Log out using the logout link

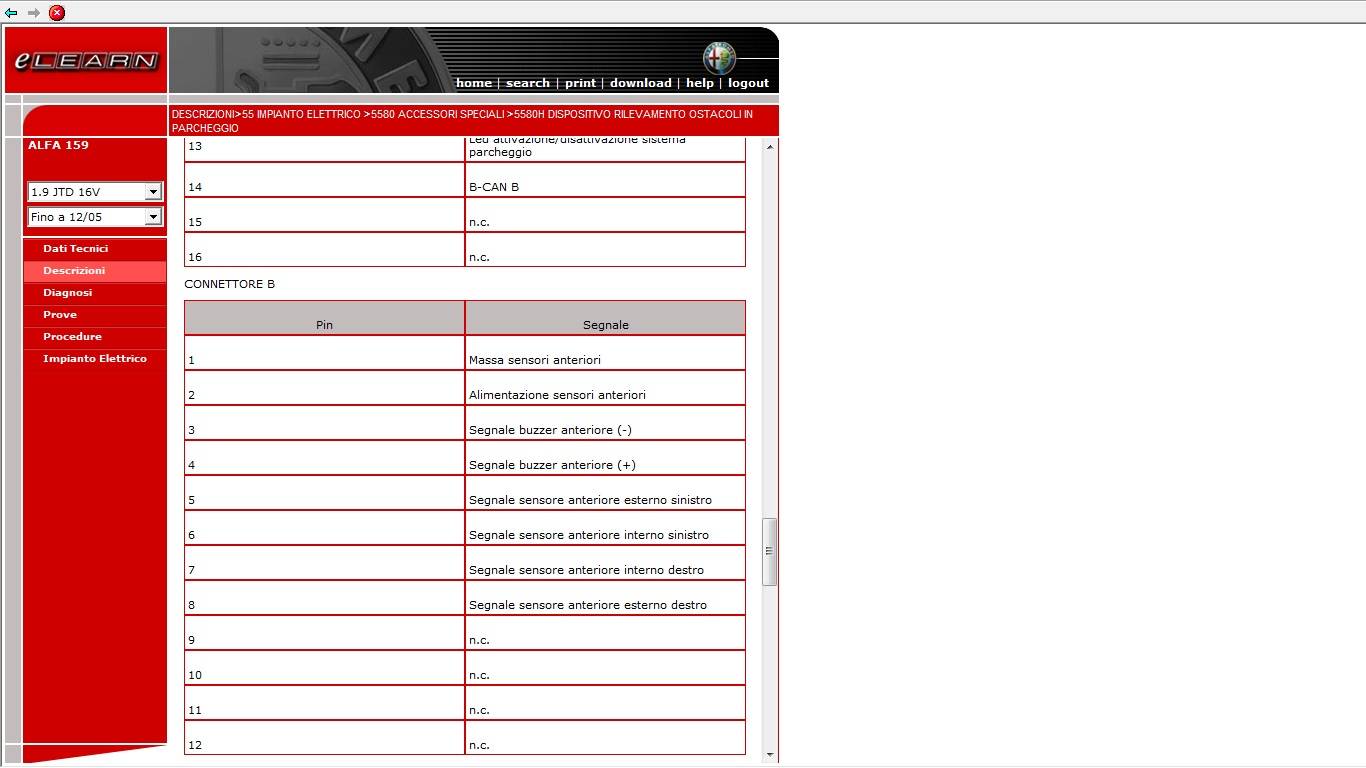748,83
